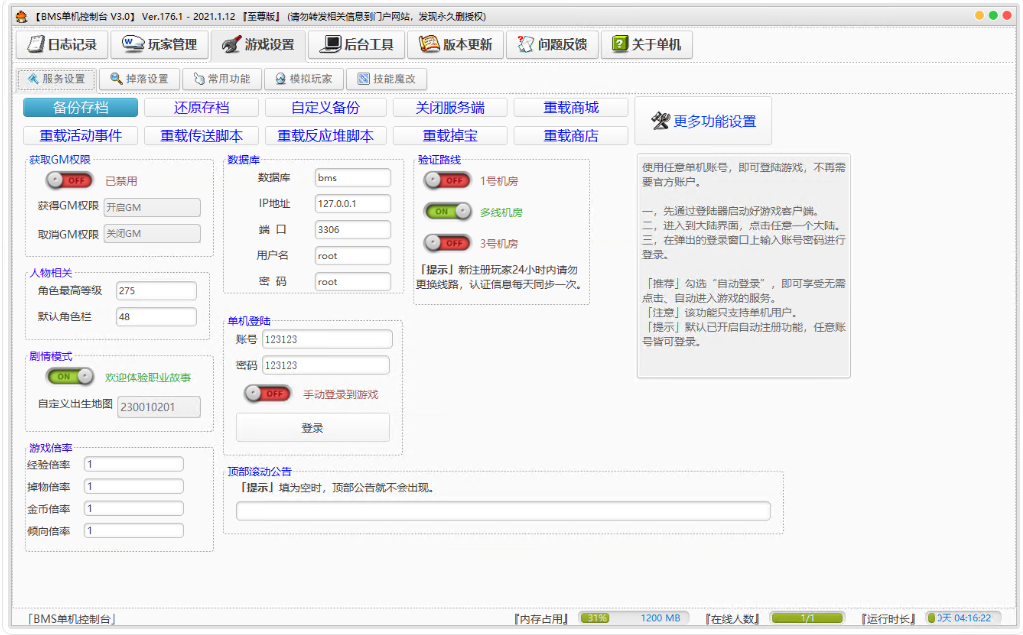
Task: Focus the 经验倍率 field
Action: 134,464
